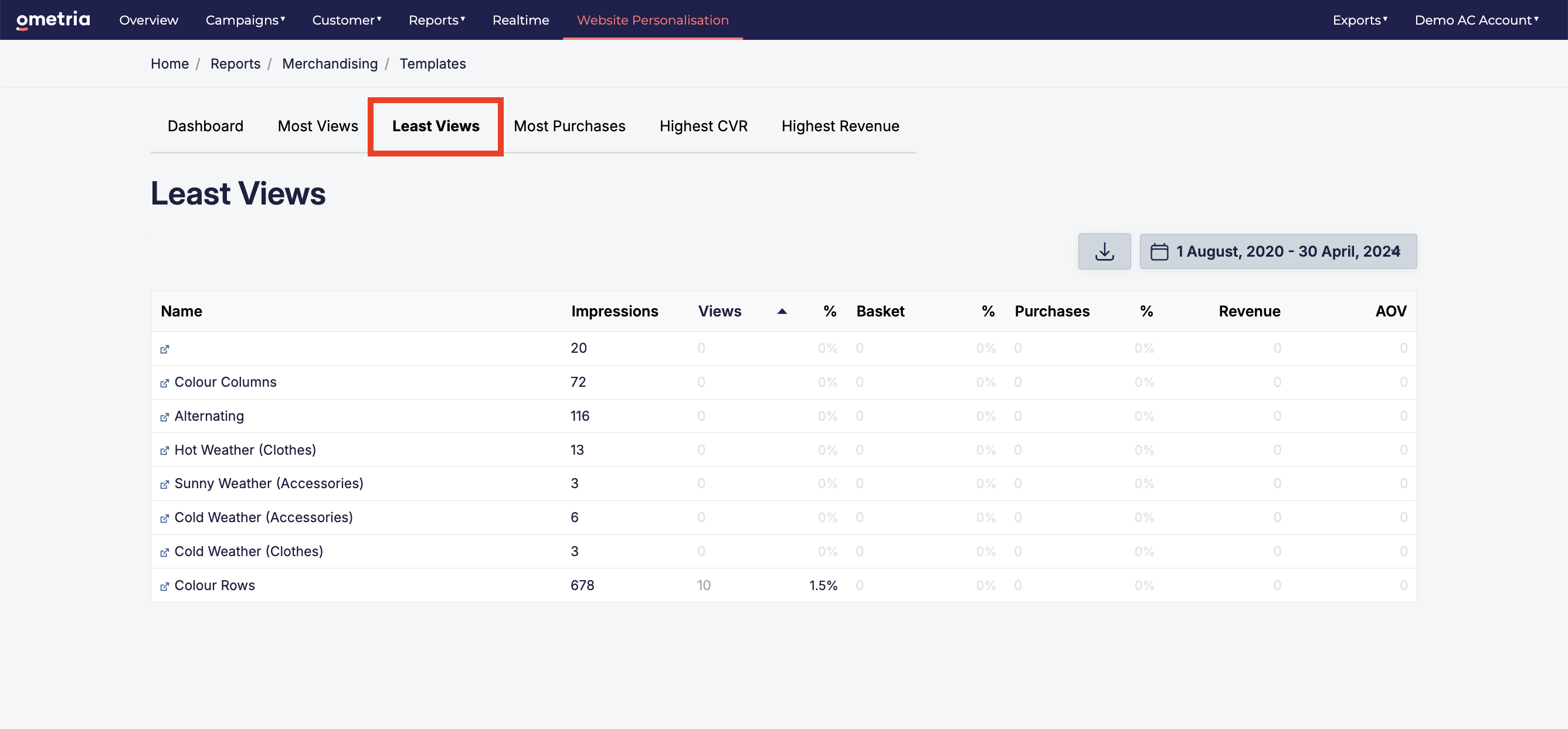Select the Least Views tab
1568x729 pixels.
click(x=436, y=126)
